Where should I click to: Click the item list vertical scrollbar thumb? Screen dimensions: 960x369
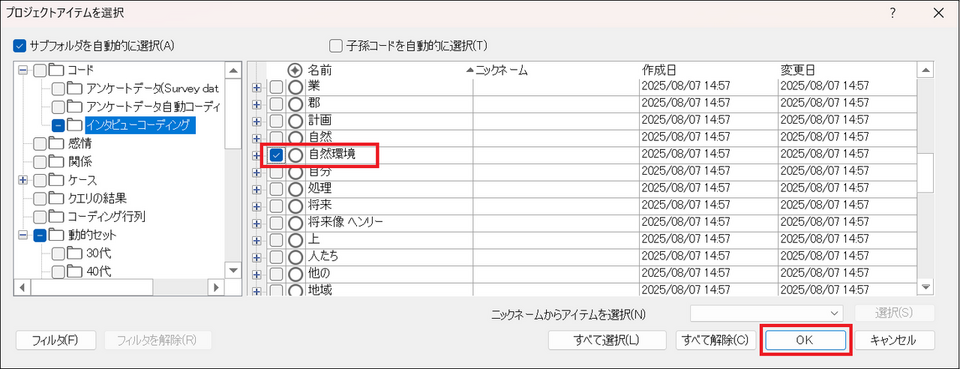tap(925, 173)
